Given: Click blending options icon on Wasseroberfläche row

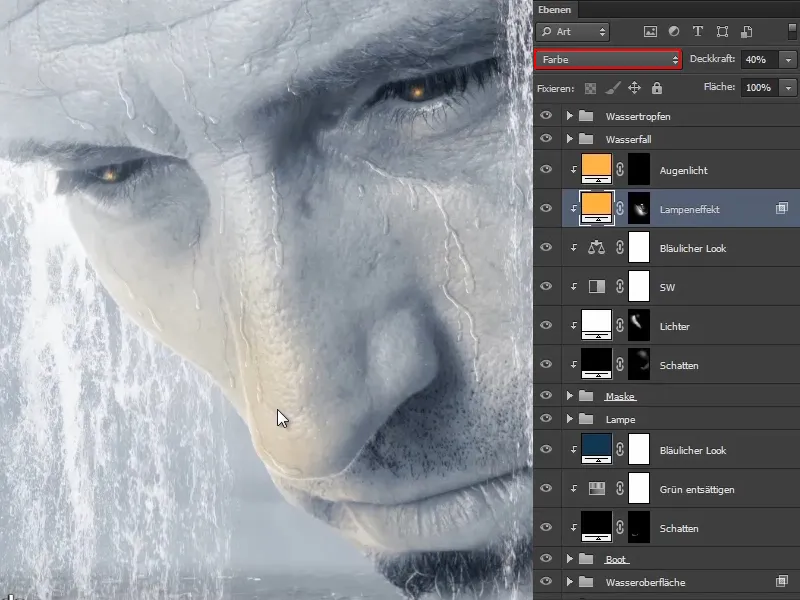Looking at the screenshot, I should (782, 581).
